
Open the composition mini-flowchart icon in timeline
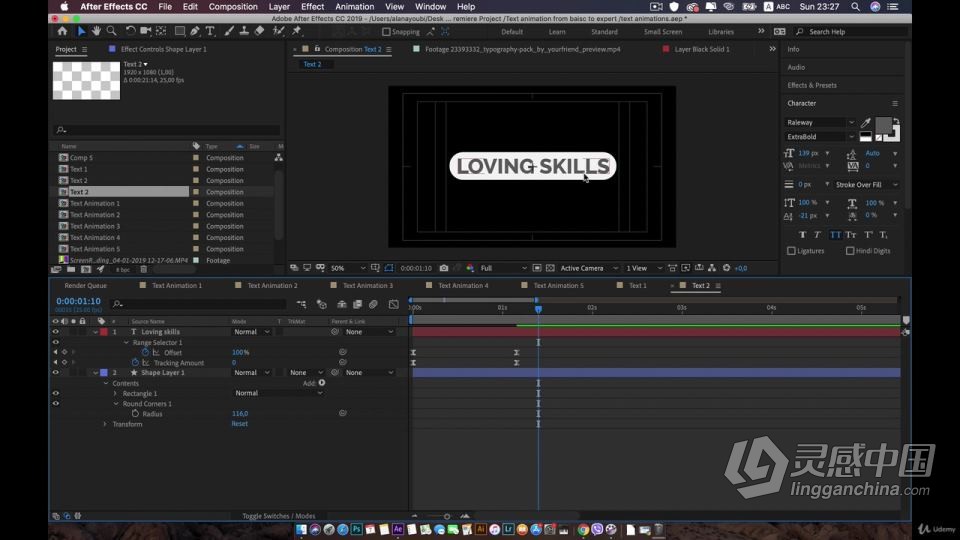(301, 304)
